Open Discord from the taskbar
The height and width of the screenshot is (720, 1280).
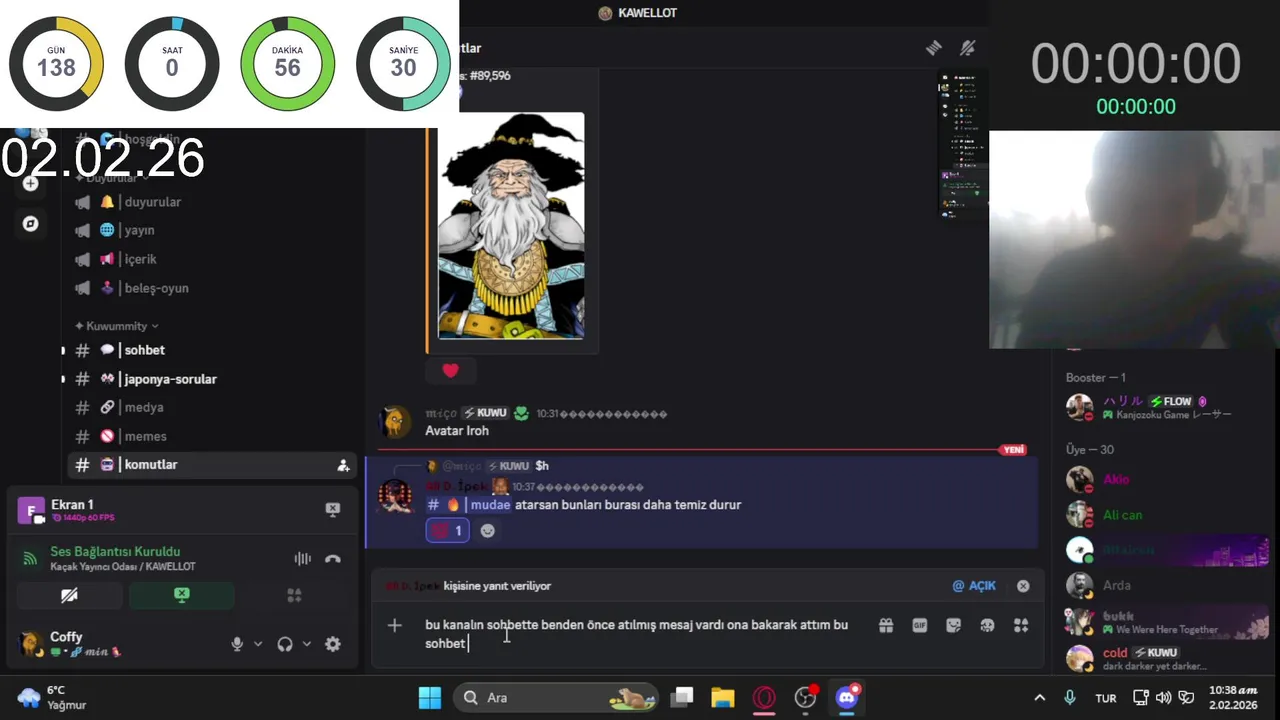(847, 698)
